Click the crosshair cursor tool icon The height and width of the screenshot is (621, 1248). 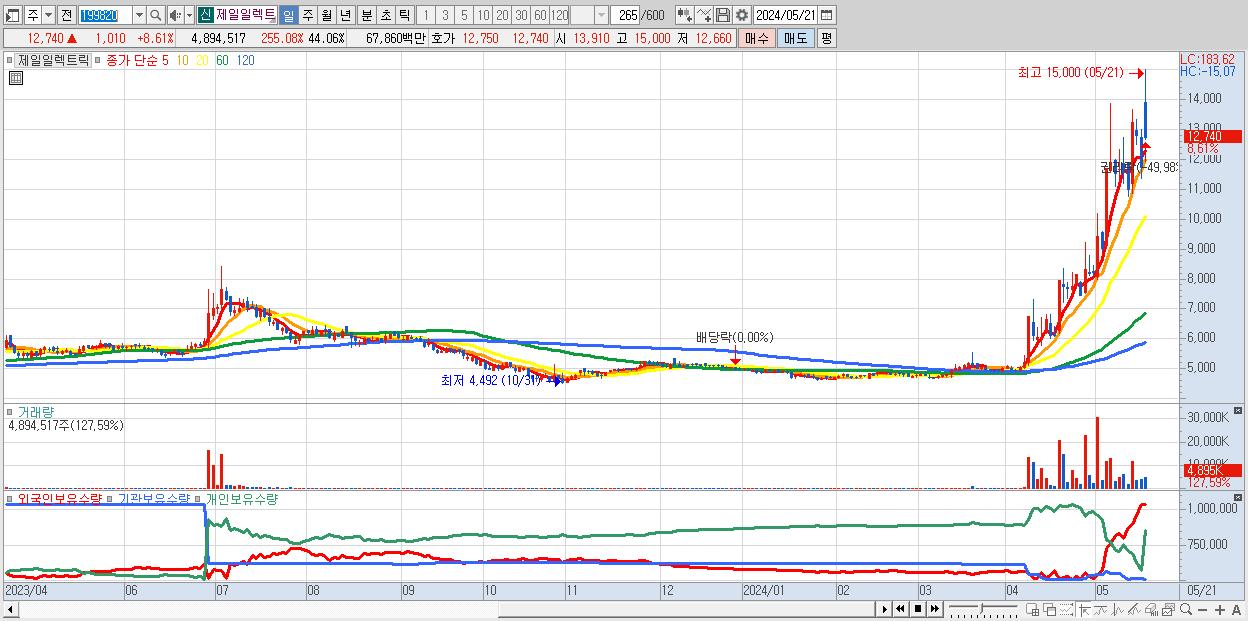click(1084, 609)
